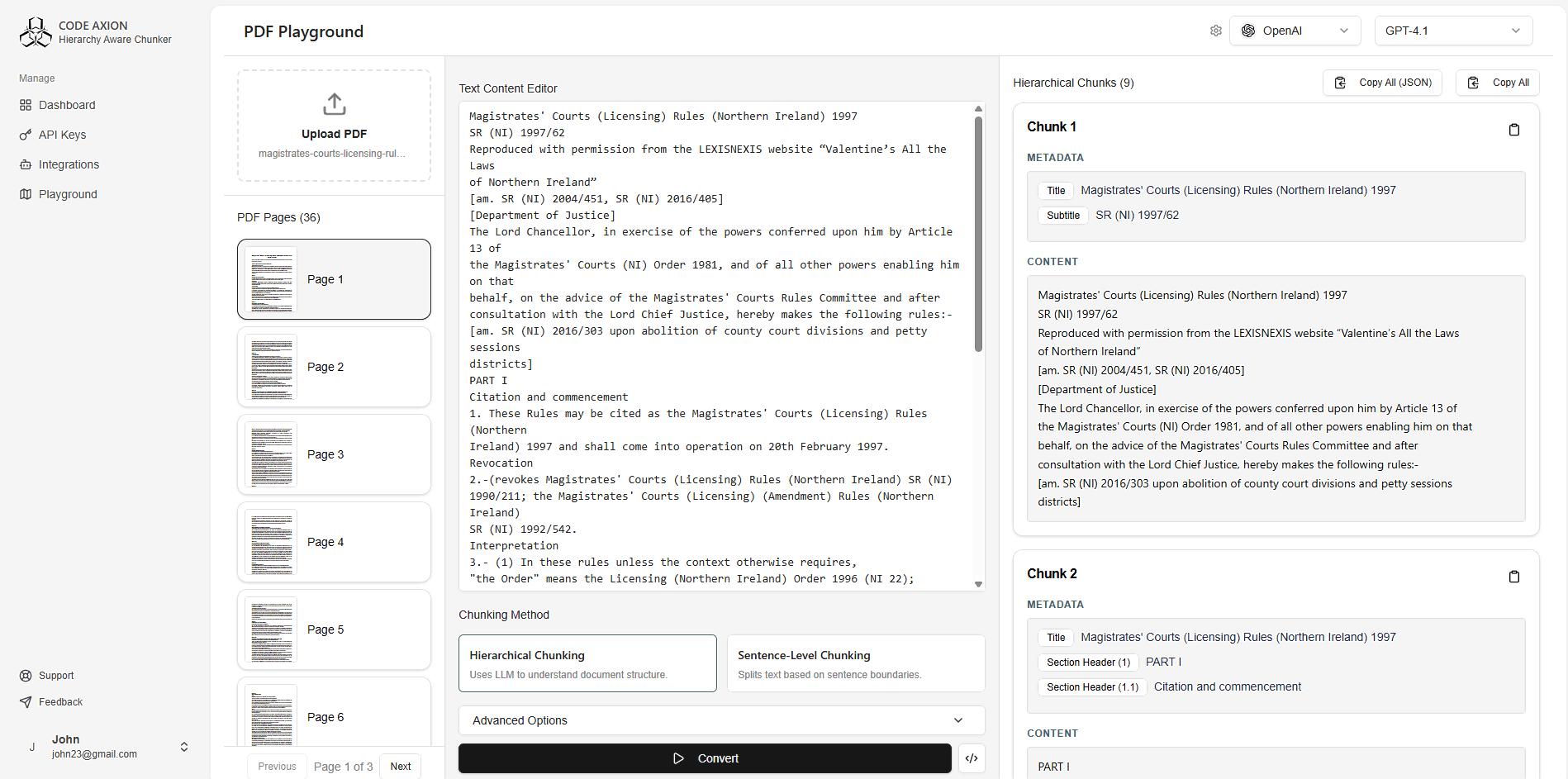Image resolution: width=1568 pixels, height=779 pixels.
Task: Click the Previous pagination button
Action: (x=277, y=767)
